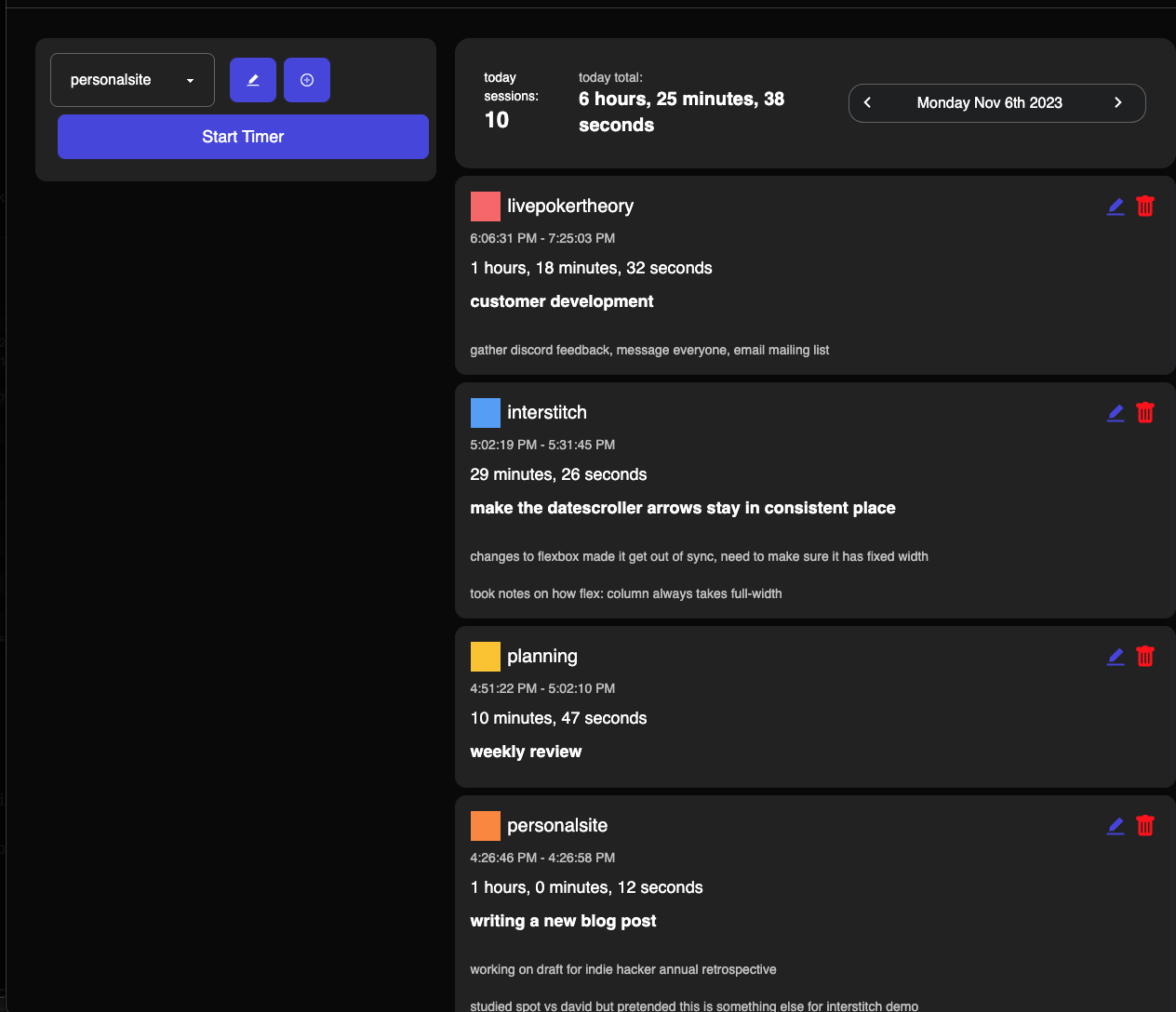Click the 4:26:46 PM - 4:26:58 PM time range
The image size is (1176, 1012).
tap(542, 858)
